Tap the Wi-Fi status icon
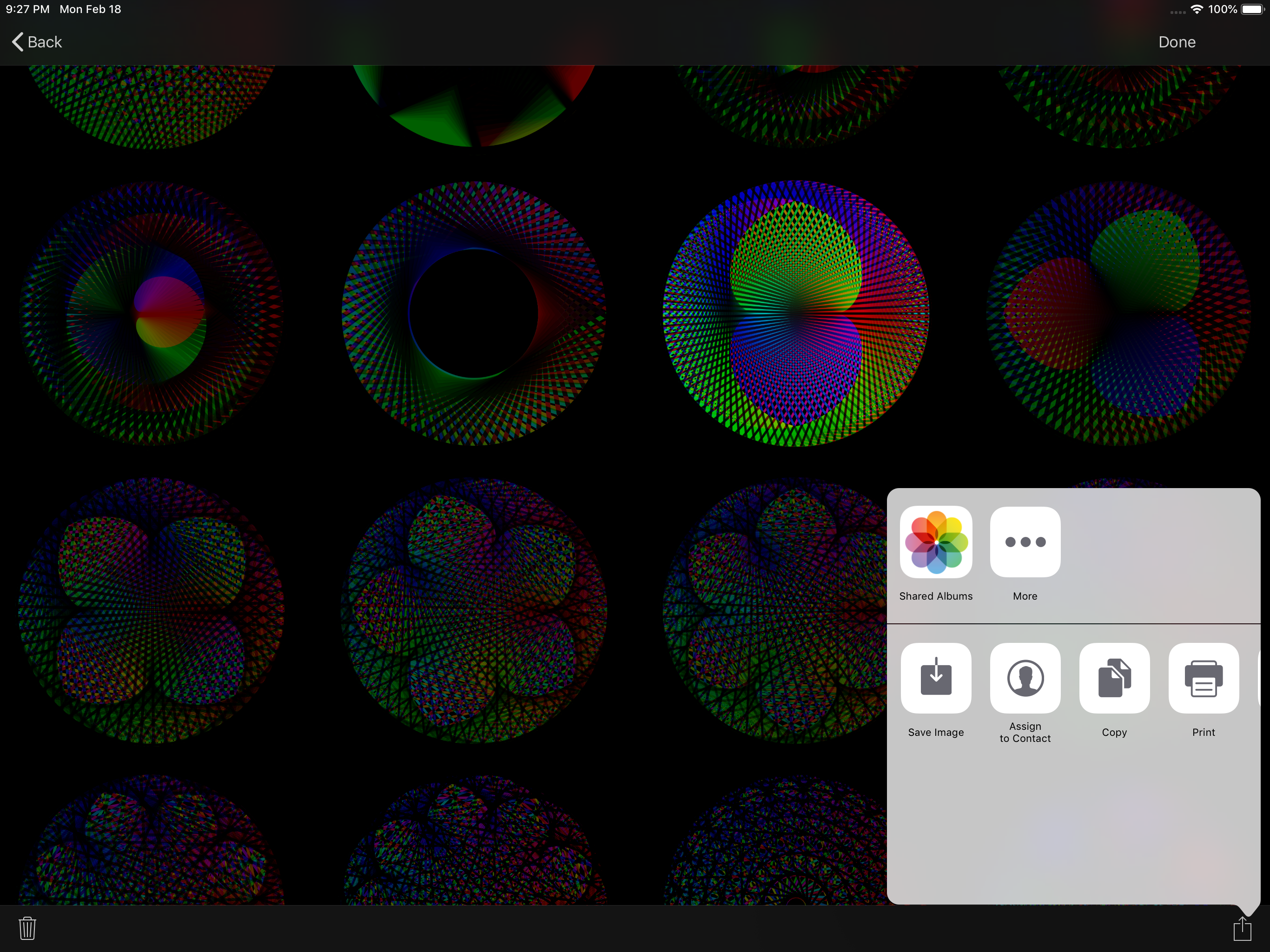Image resolution: width=1270 pixels, height=952 pixels. coord(1197,9)
